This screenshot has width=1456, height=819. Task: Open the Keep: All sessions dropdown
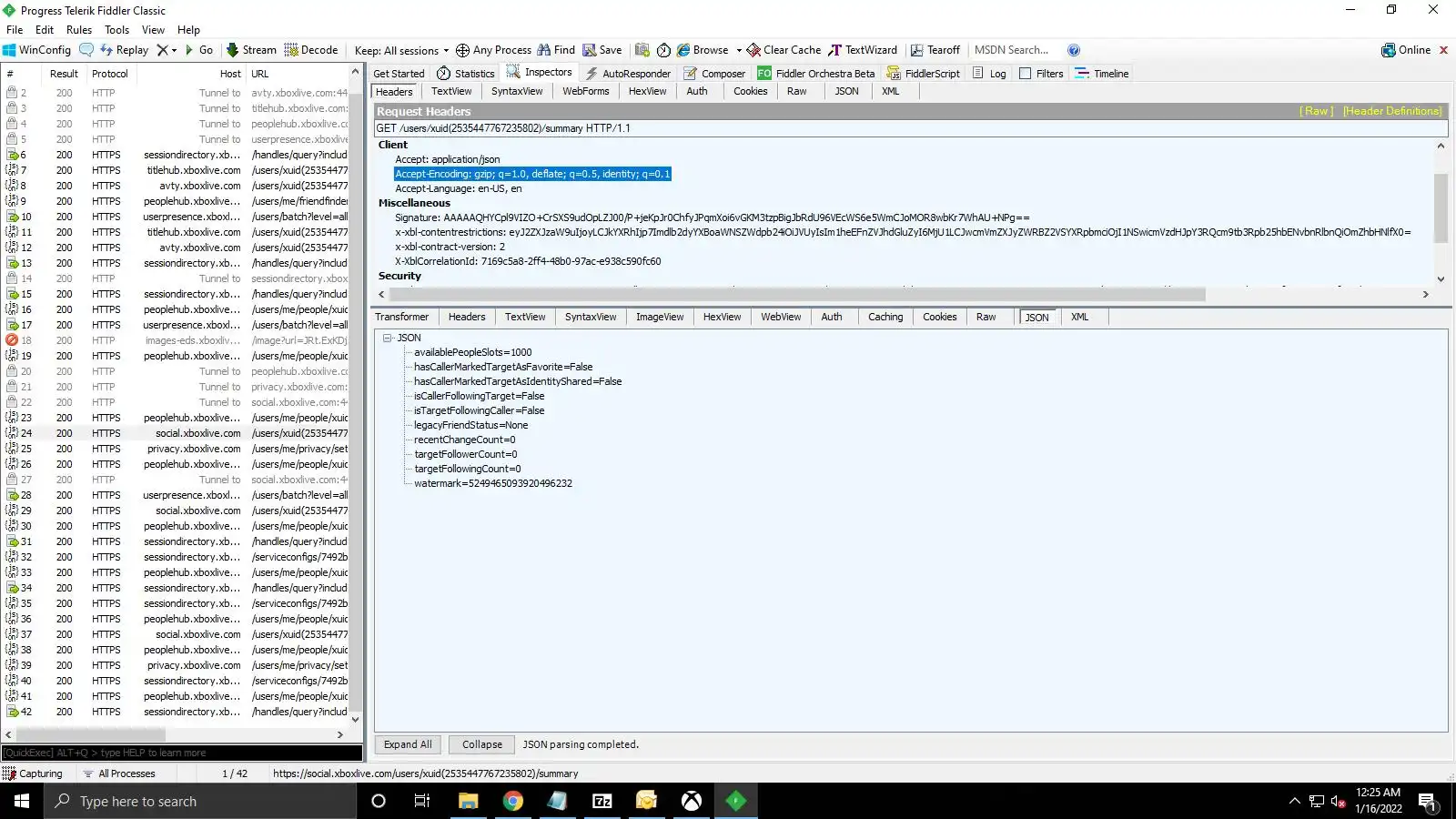401,50
